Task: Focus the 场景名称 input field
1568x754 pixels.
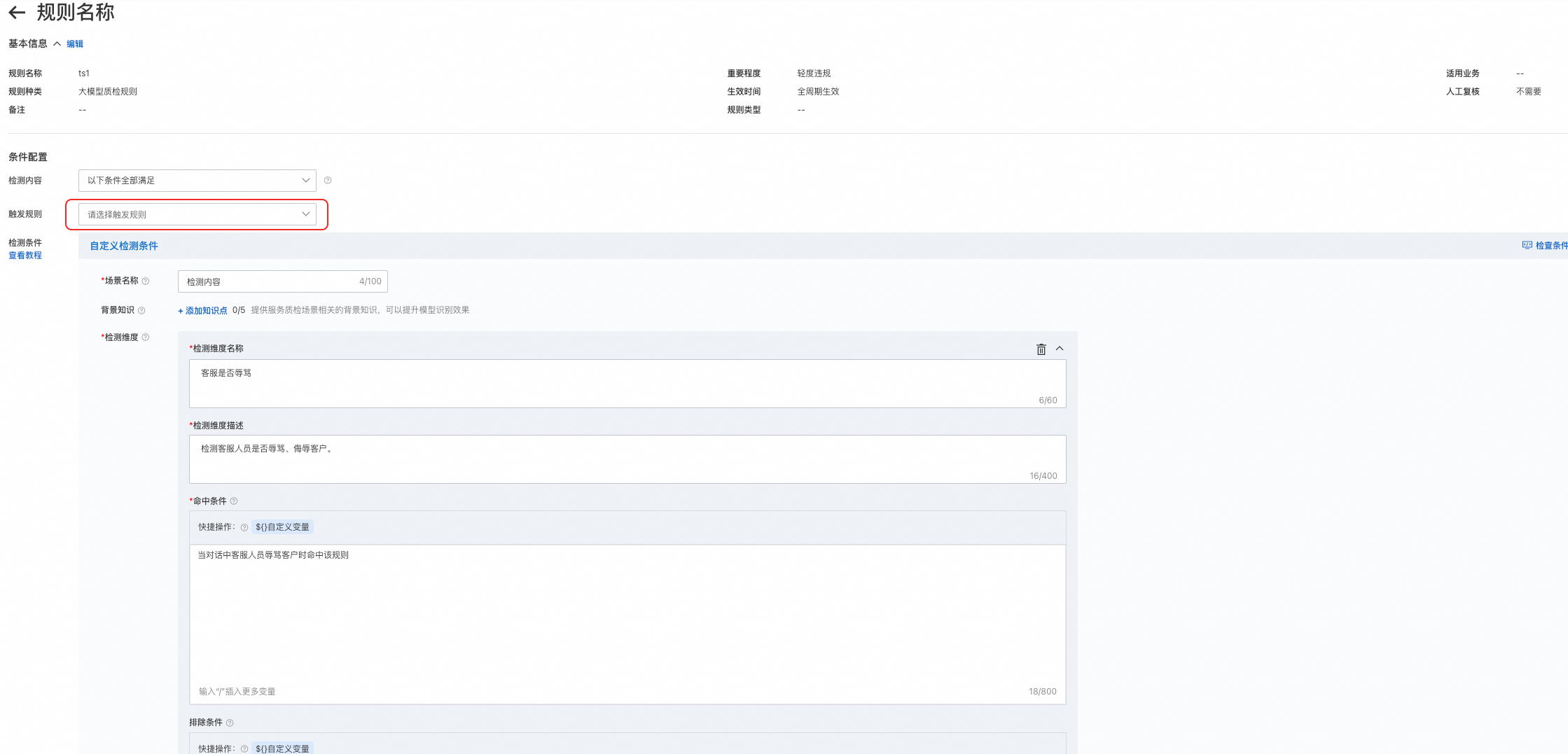Action: 283,281
